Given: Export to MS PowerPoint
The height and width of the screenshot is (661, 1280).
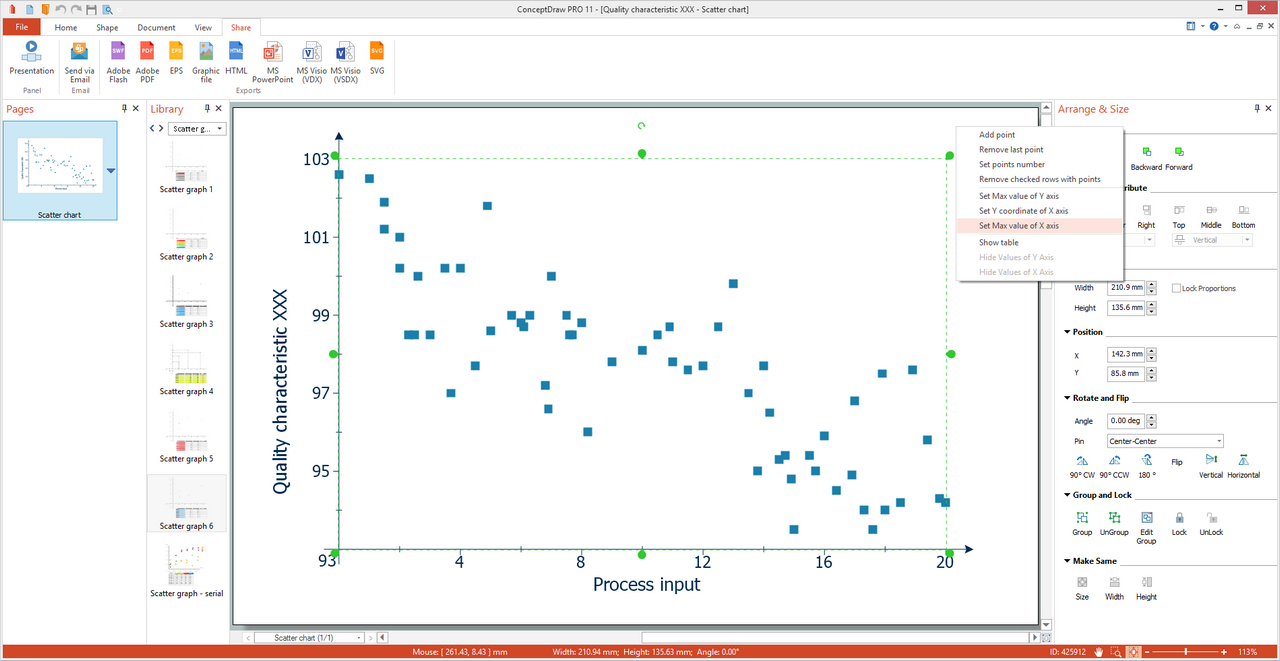Looking at the screenshot, I should coord(272,60).
